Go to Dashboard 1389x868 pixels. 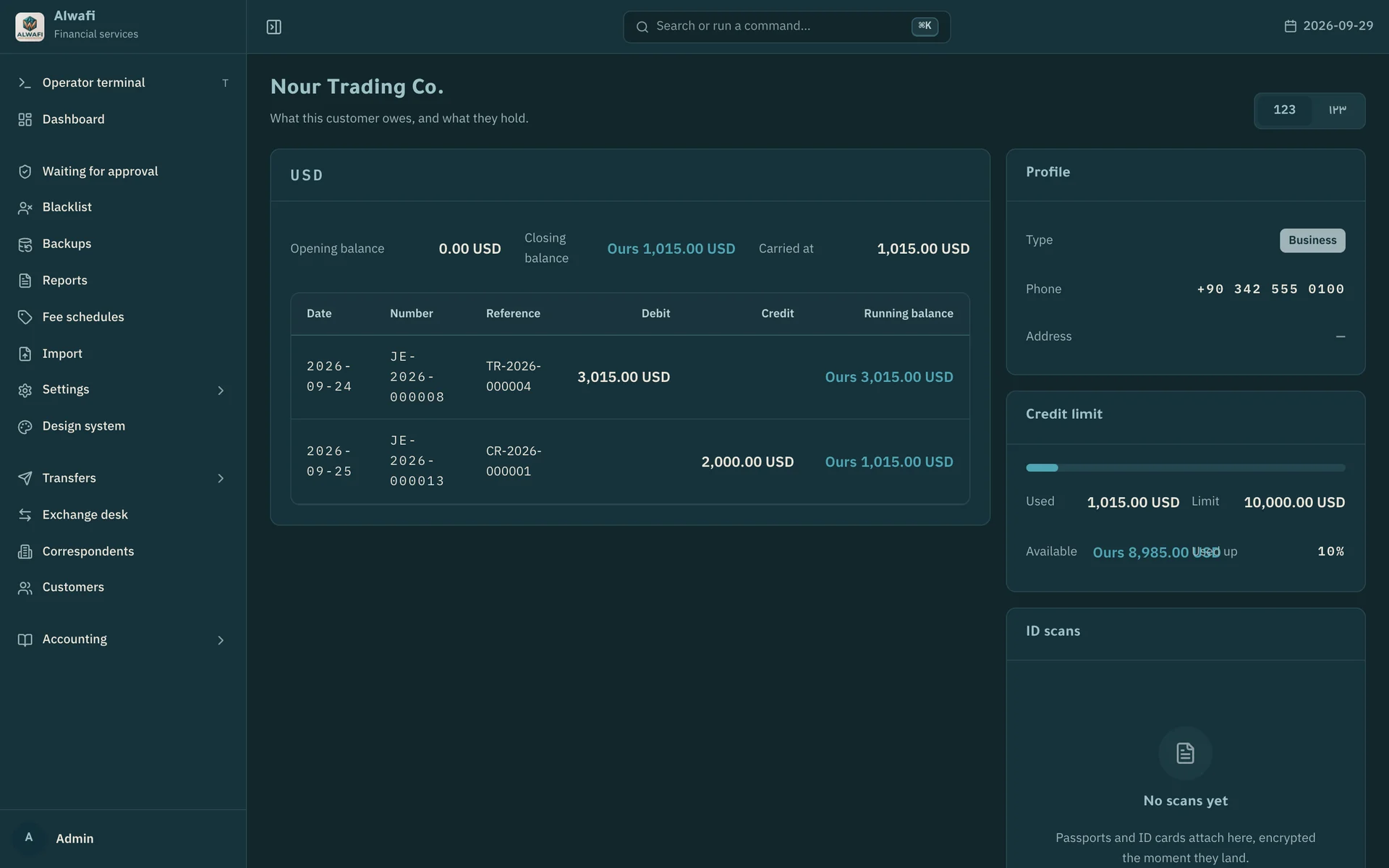[x=123, y=119]
